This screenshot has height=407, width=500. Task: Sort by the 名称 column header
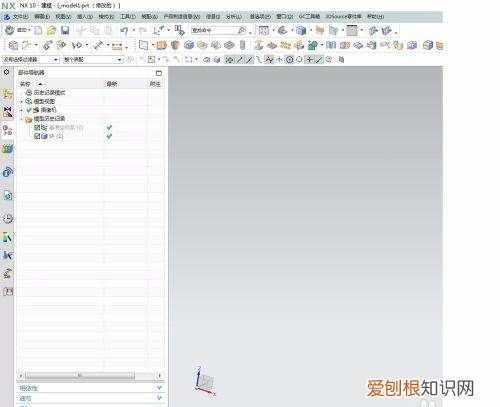coord(25,84)
